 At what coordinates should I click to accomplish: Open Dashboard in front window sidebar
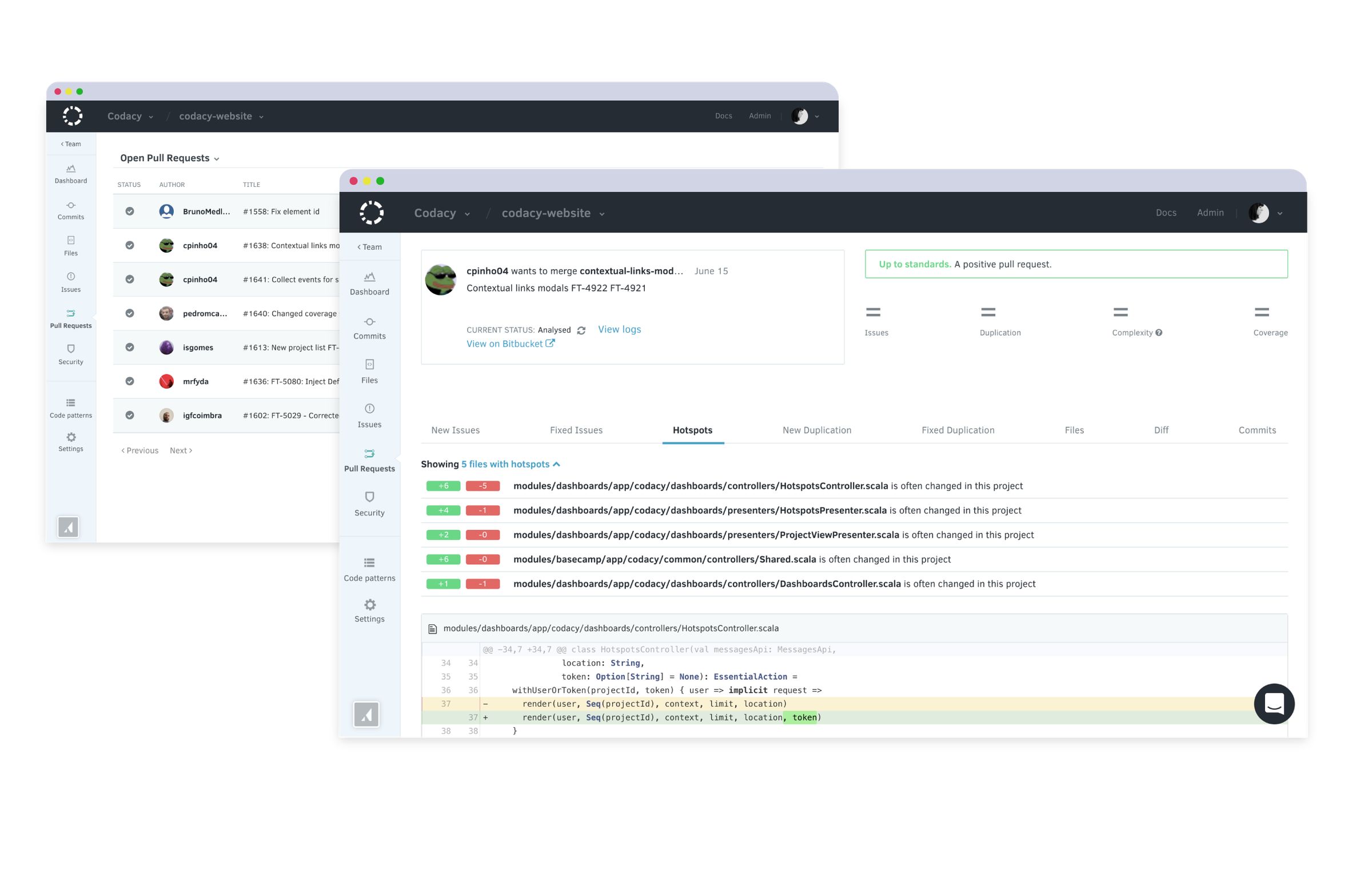369,284
